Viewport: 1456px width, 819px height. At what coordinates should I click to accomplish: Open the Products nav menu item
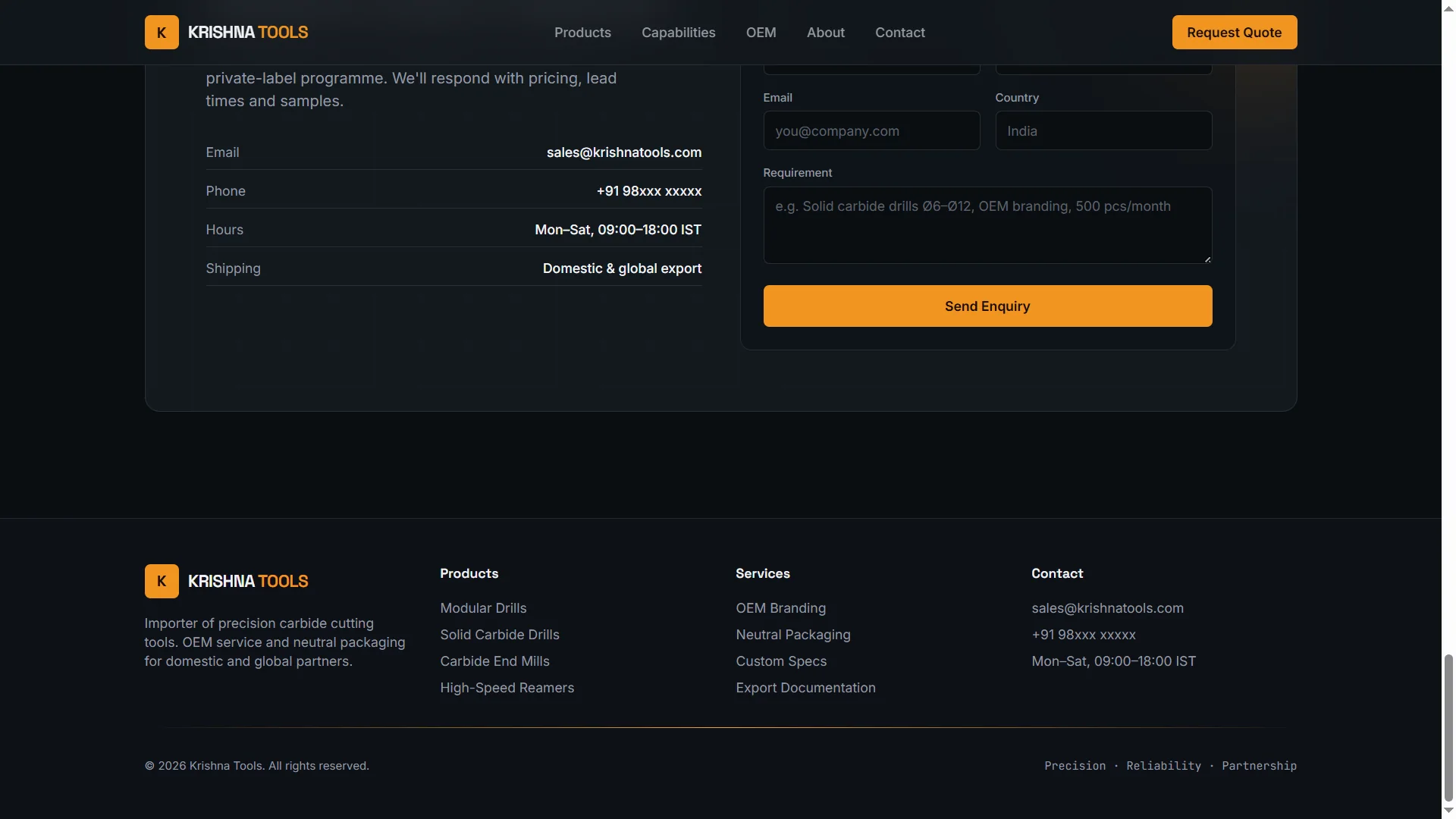click(582, 33)
